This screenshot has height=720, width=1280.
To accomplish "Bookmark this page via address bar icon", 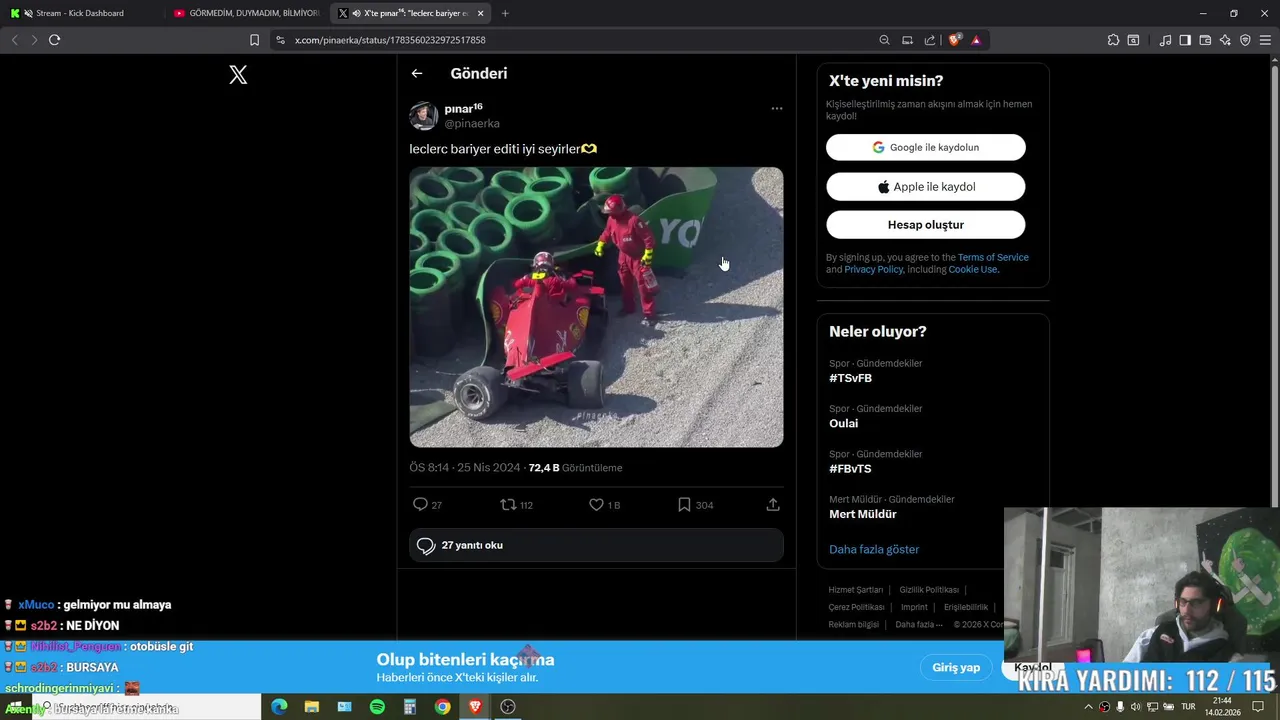I will [254, 40].
